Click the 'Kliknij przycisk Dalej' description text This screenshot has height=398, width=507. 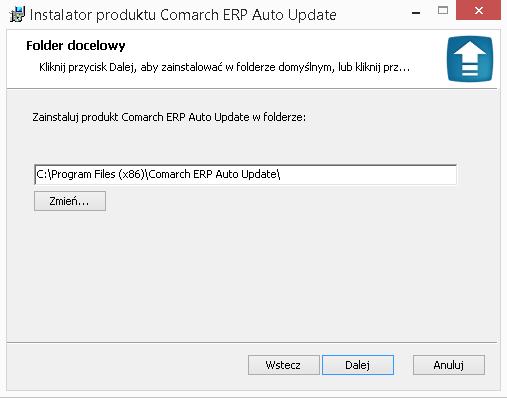[87, 67]
